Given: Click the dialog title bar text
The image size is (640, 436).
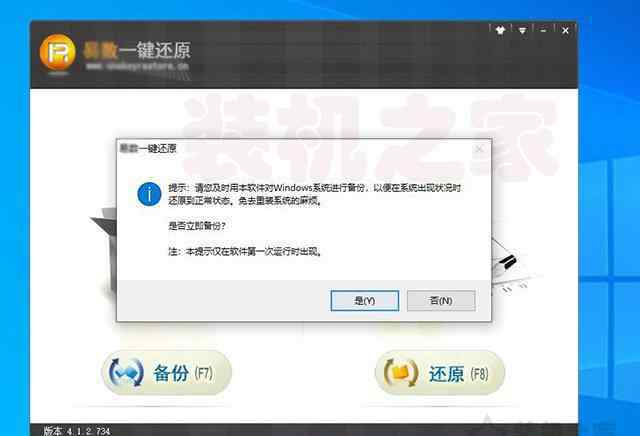Looking at the screenshot, I should [x=148, y=149].
